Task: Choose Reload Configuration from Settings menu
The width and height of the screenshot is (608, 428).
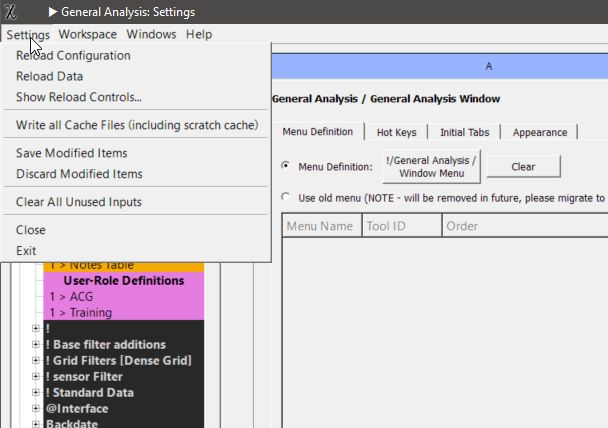Action: tap(136, 55)
